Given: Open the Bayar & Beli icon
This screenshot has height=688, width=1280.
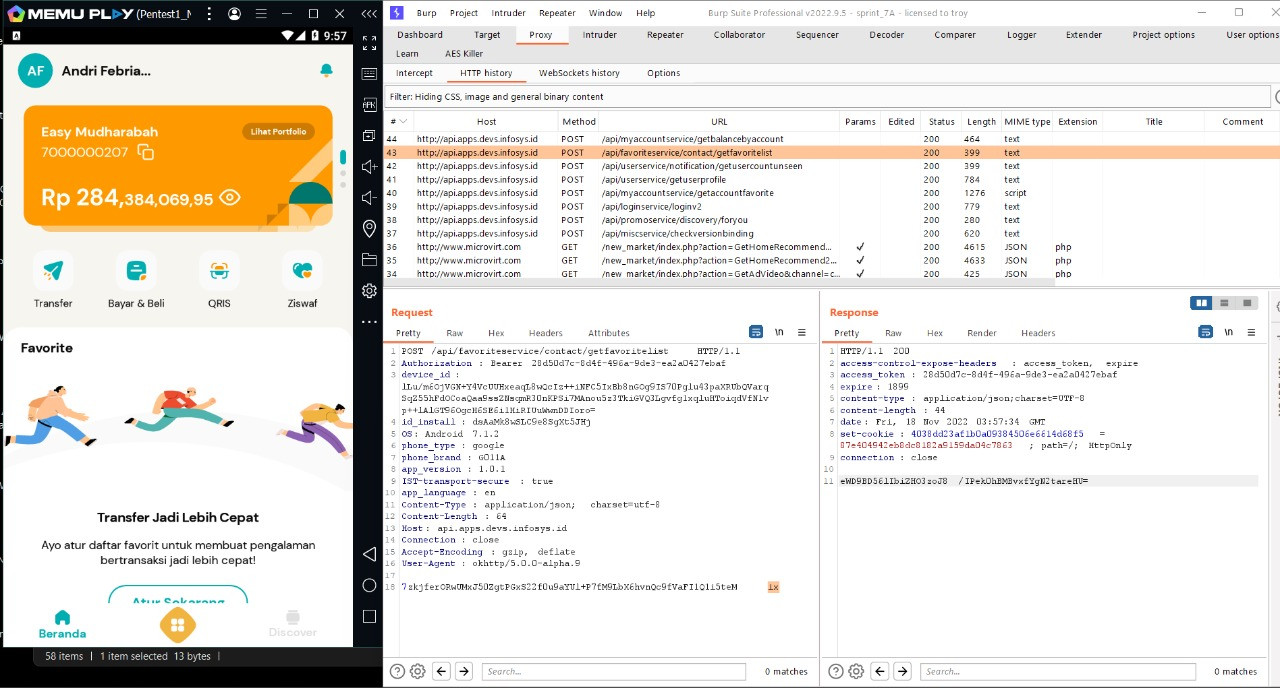Looking at the screenshot, I should coord(136,270).
